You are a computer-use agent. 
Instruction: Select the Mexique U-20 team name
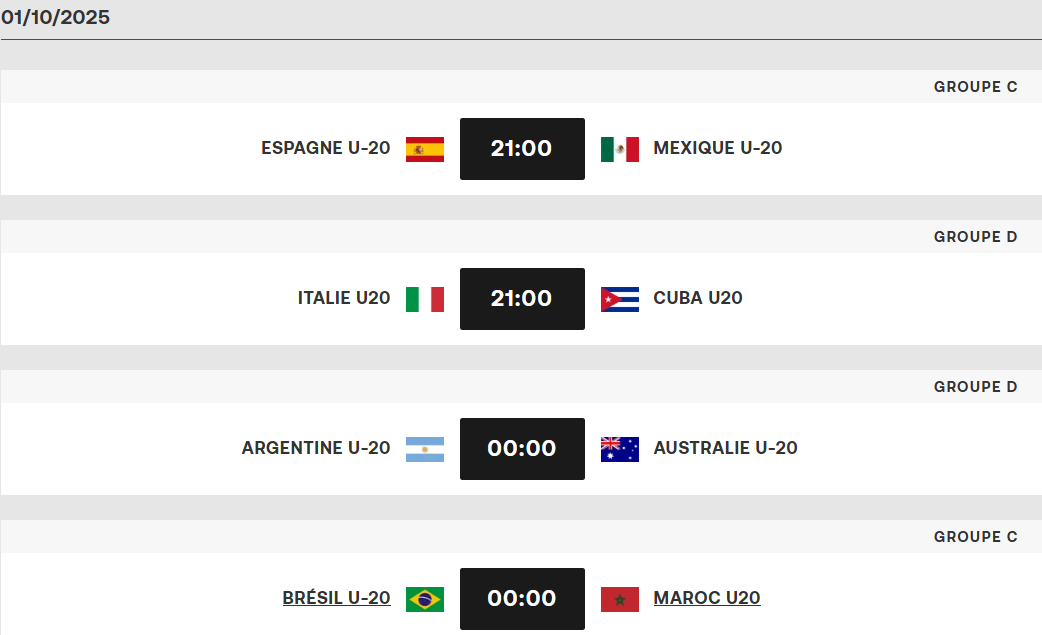click(718, 148)
